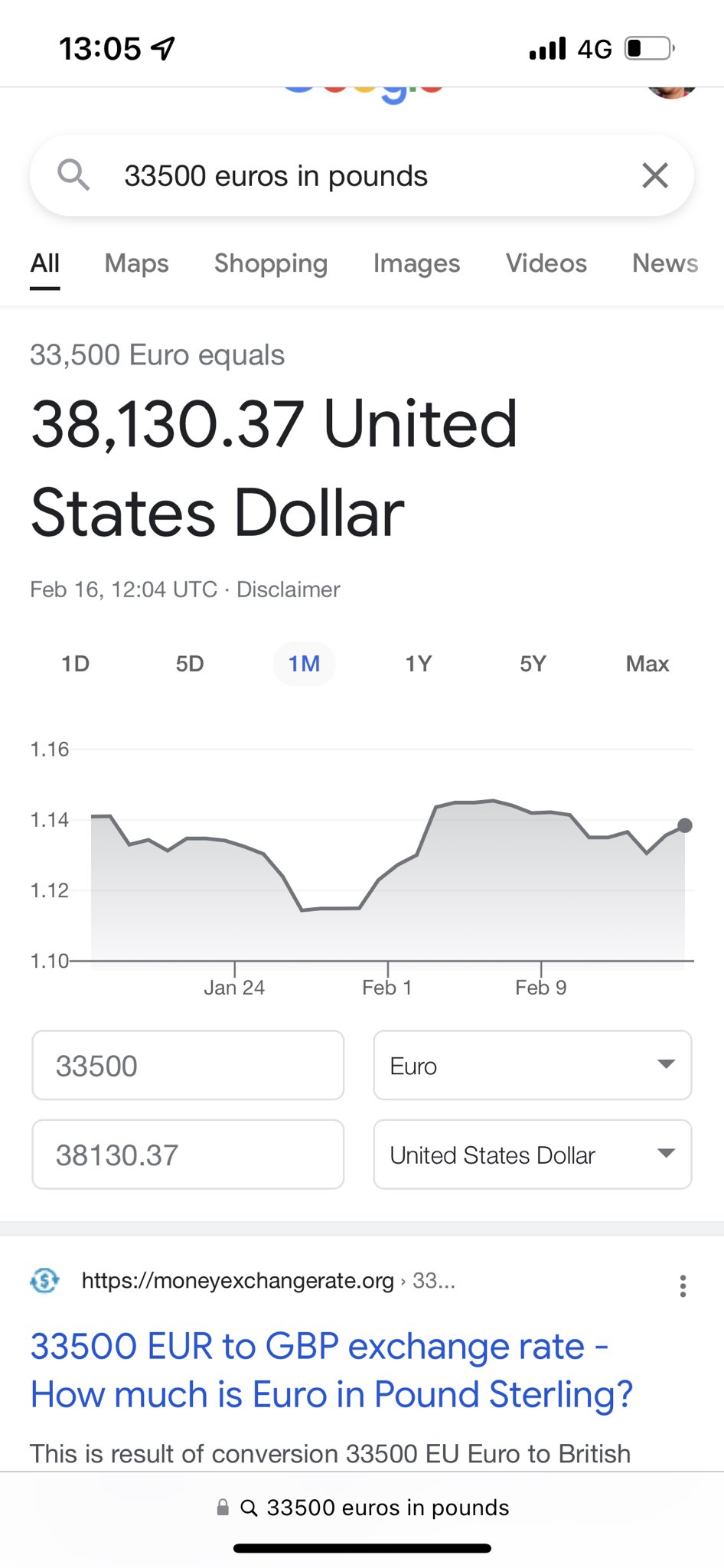Tap the lock icon in address bar
Viewport: 724px width, 1568px height.
(x=223, y=1508)
